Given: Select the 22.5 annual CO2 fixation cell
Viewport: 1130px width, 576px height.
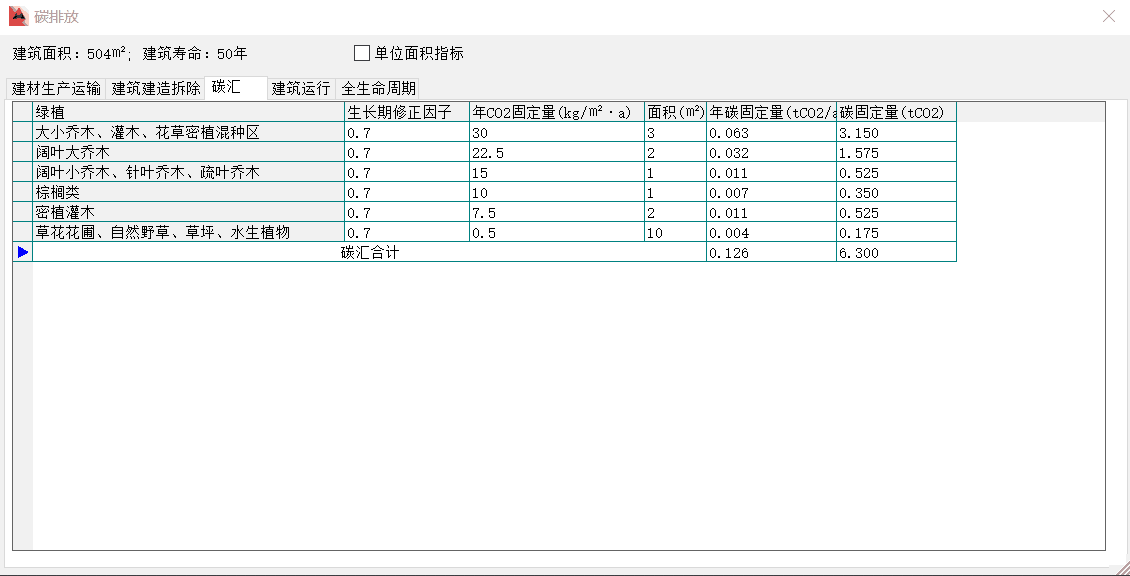Looking at the screenshot, I should pyautogui.click(x=556, y=153).
